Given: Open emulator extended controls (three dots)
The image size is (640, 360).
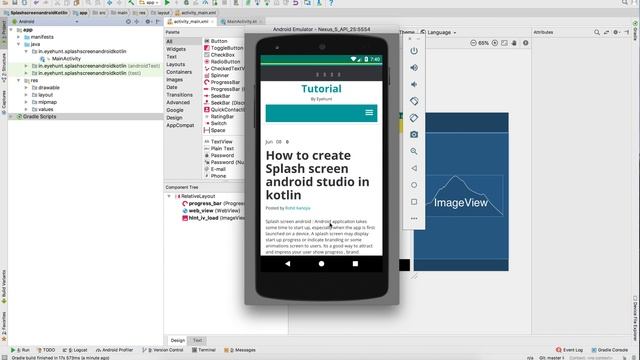Looking at the screenshot, I should point(414,218).
